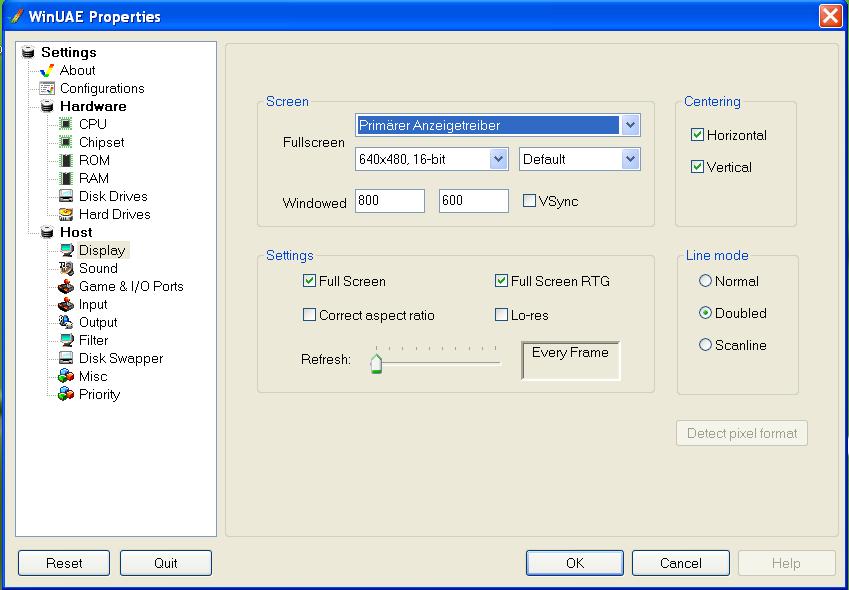This screenshot has height=590, width=849.
Task: Click the Filter monitor icon
Action: point(67,340)
